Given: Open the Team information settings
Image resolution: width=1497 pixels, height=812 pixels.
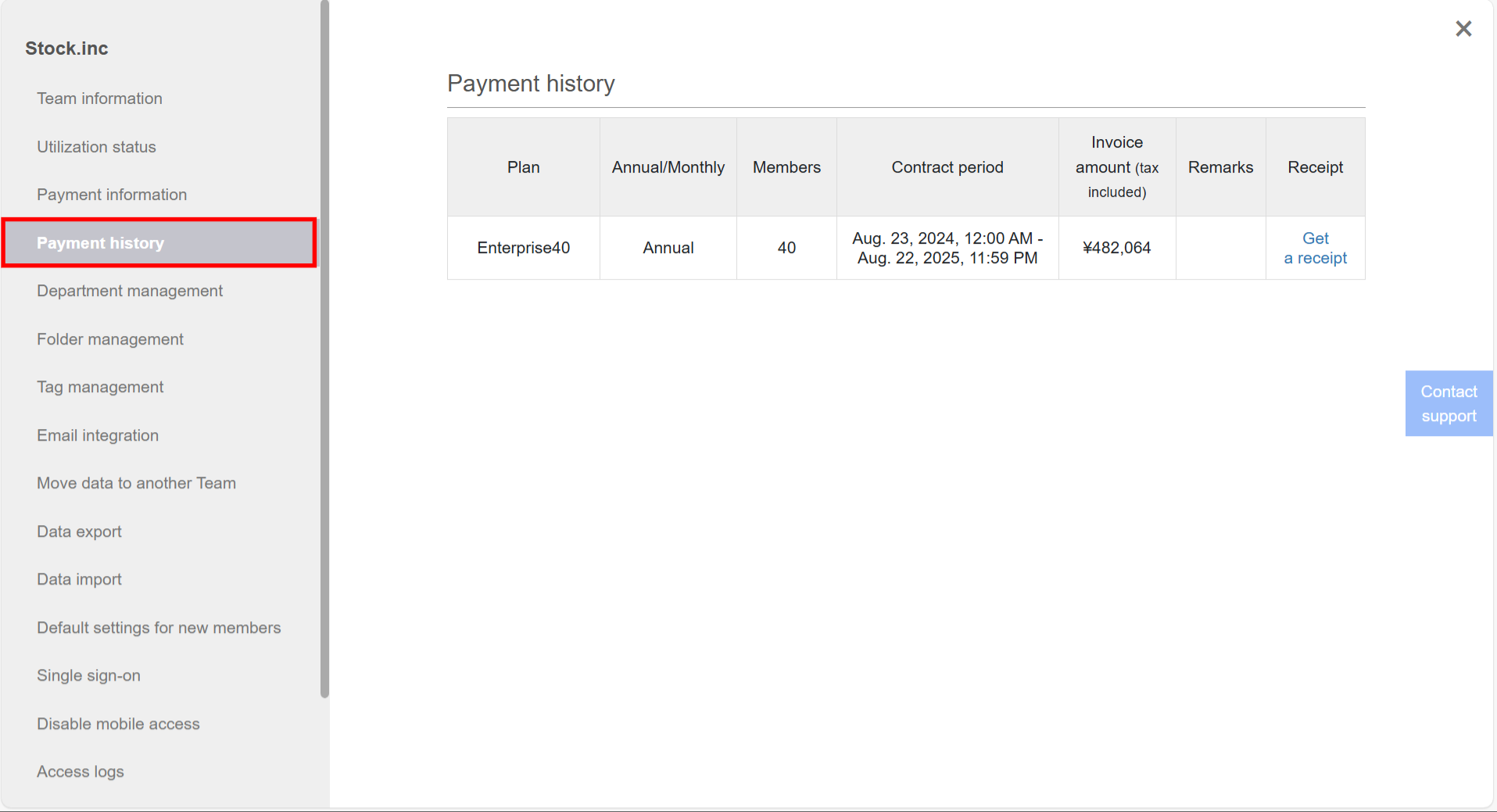Looking at the screenshot, I should pos(99,98).
